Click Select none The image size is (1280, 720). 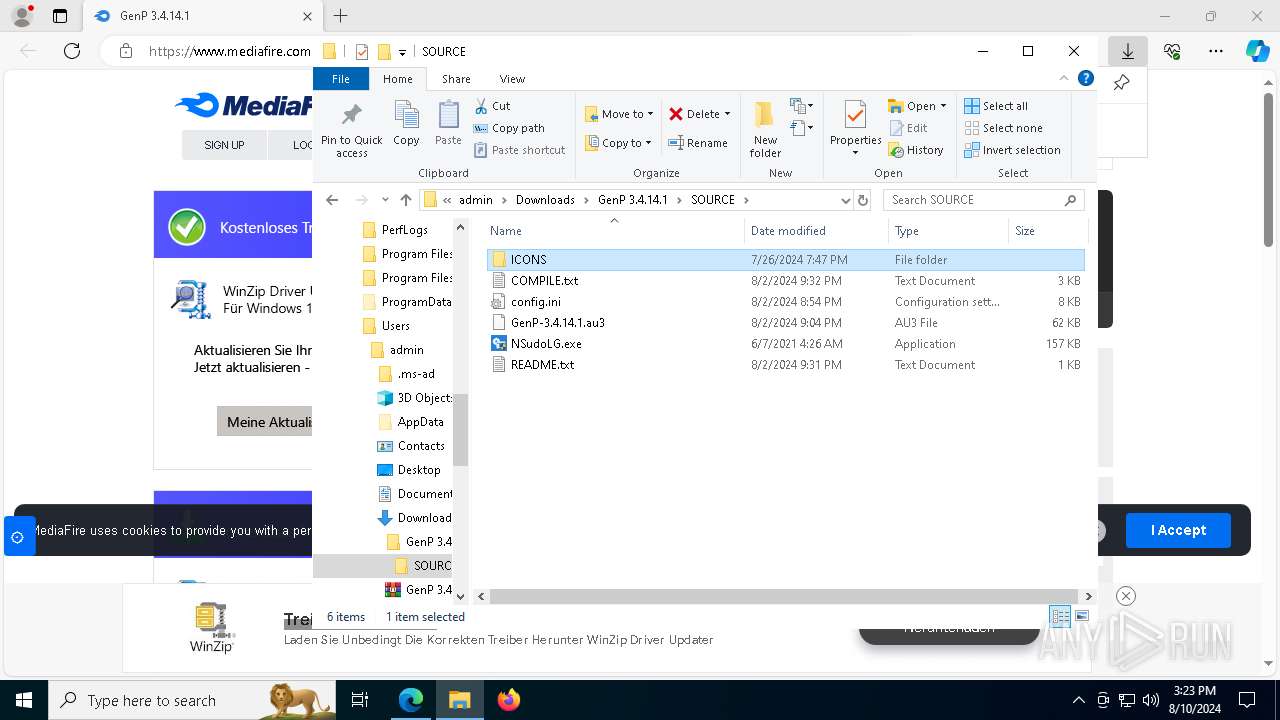click(1003, 128)
